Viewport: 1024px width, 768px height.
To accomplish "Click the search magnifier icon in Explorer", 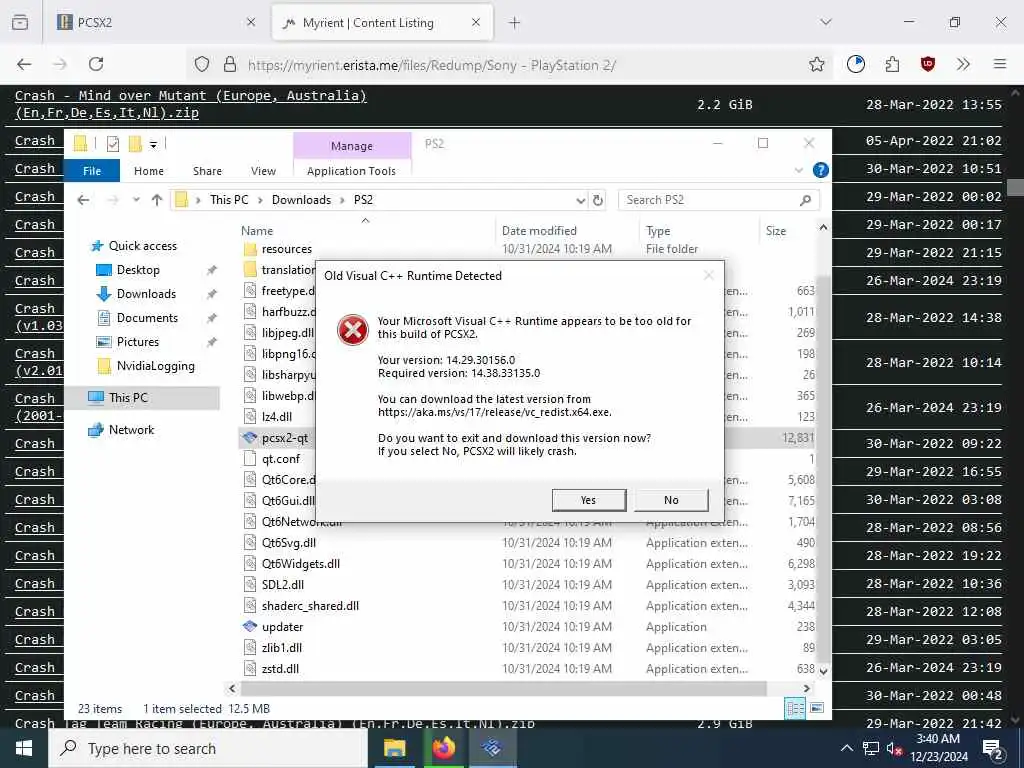I will tap(805, 200).
